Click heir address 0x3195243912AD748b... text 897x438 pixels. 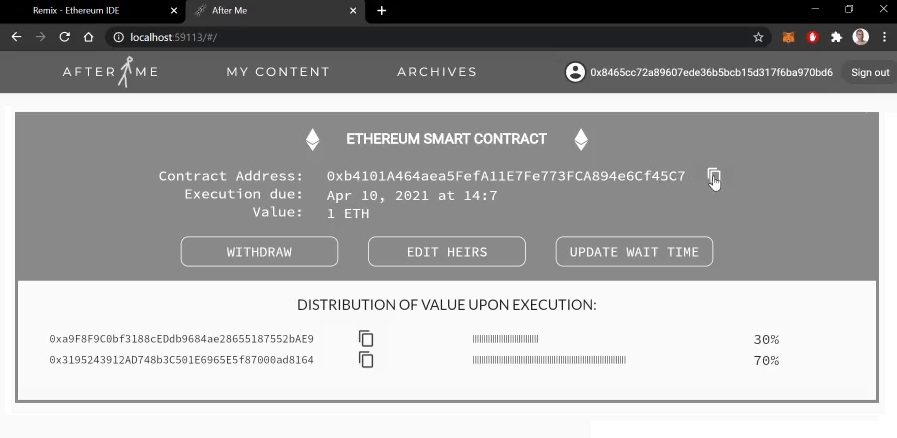tap(181, 360)
